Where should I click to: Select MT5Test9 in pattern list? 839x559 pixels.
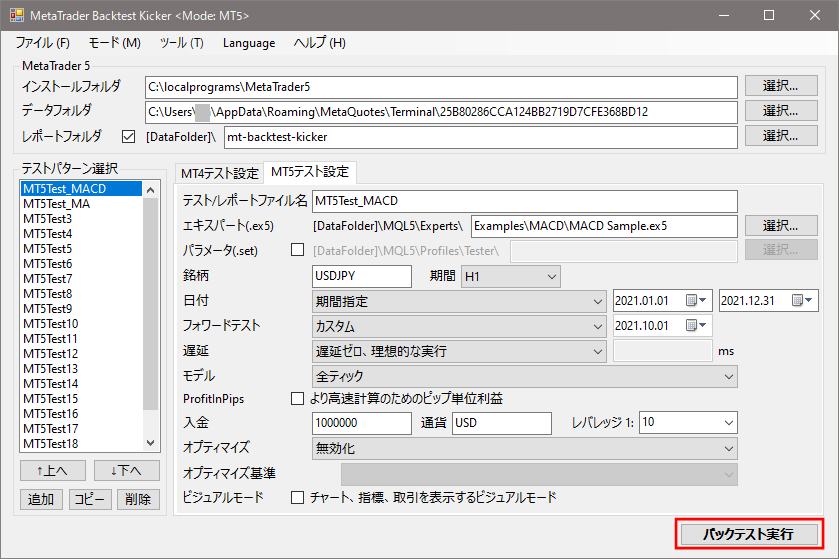(x=81, y=309)
